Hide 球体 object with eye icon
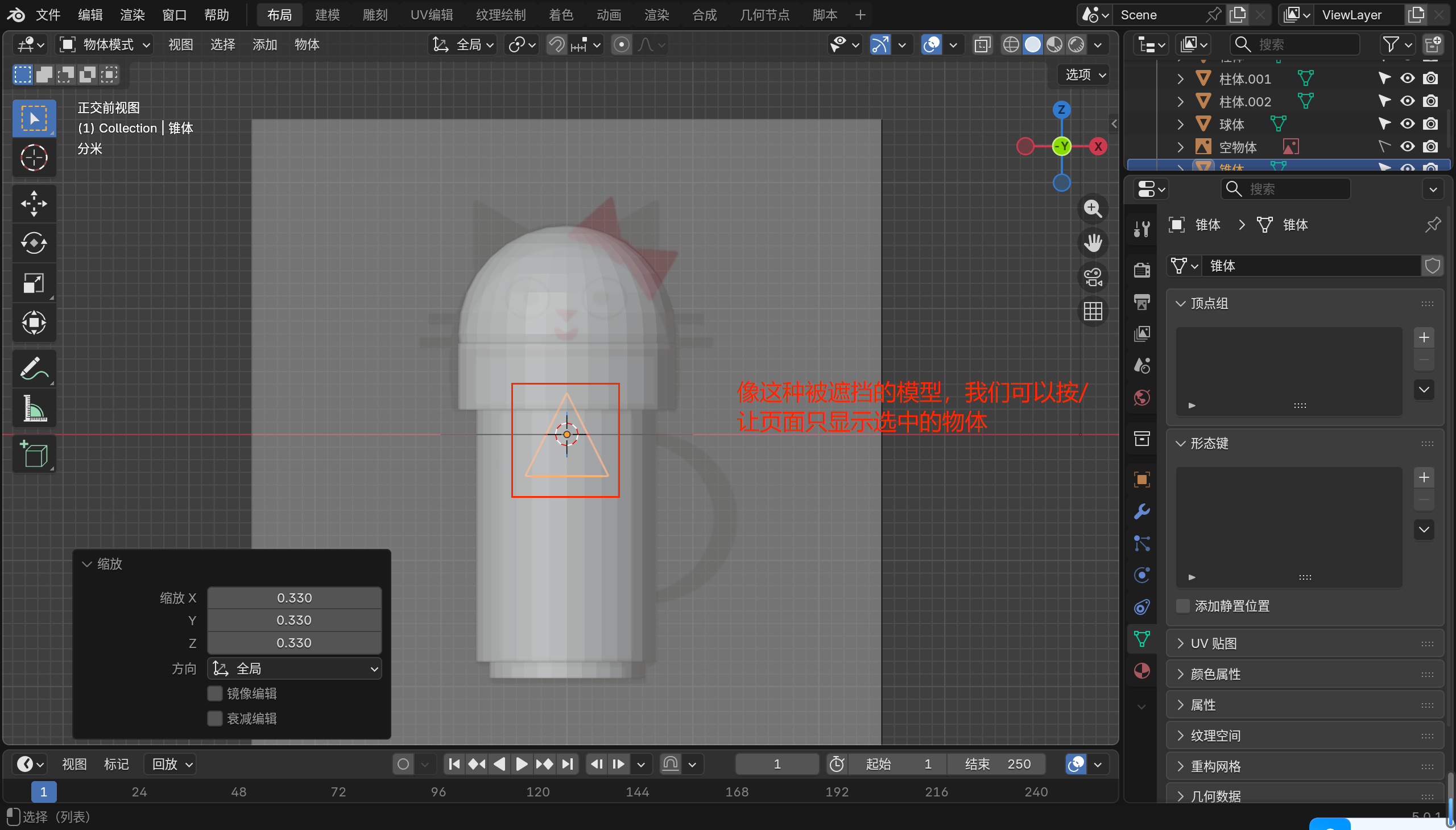 (x=1407, y=123)
